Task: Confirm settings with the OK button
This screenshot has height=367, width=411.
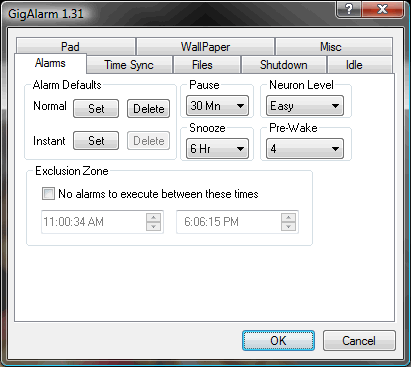Action: (278, 341)
